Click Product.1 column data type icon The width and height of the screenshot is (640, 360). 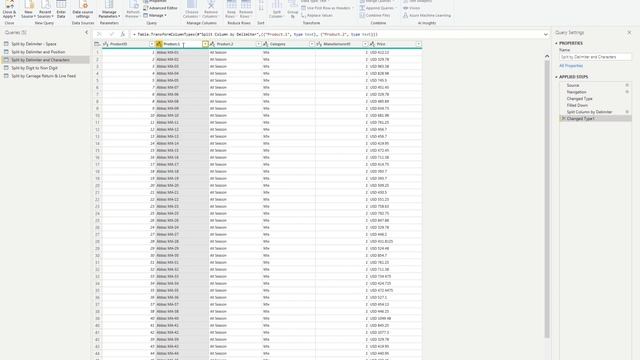coord(159,44)
